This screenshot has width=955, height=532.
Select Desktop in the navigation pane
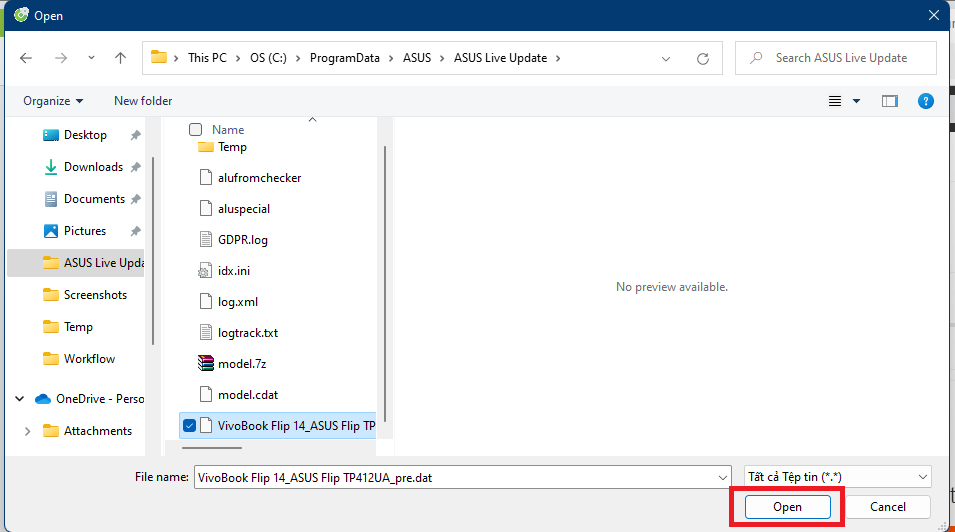pos(85,135)
